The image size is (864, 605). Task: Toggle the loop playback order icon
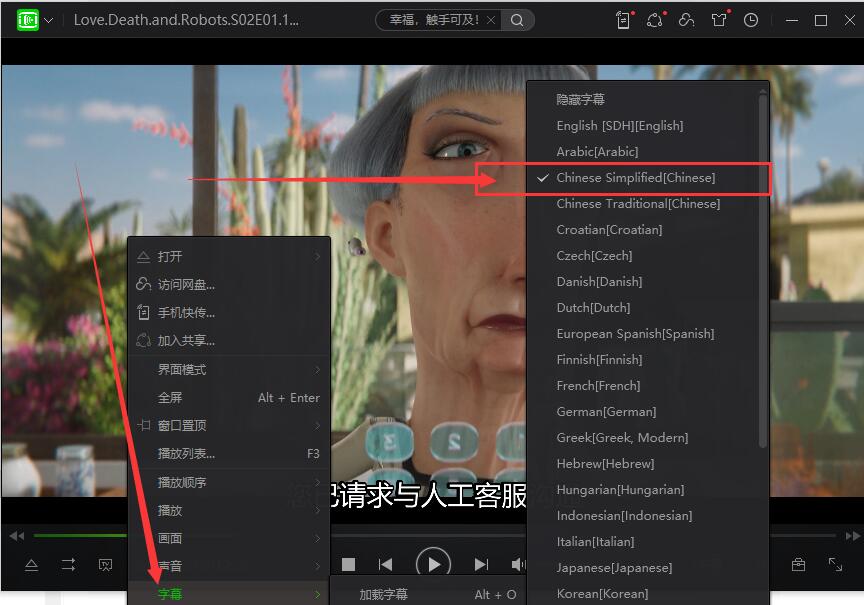[x=68, y=565]
